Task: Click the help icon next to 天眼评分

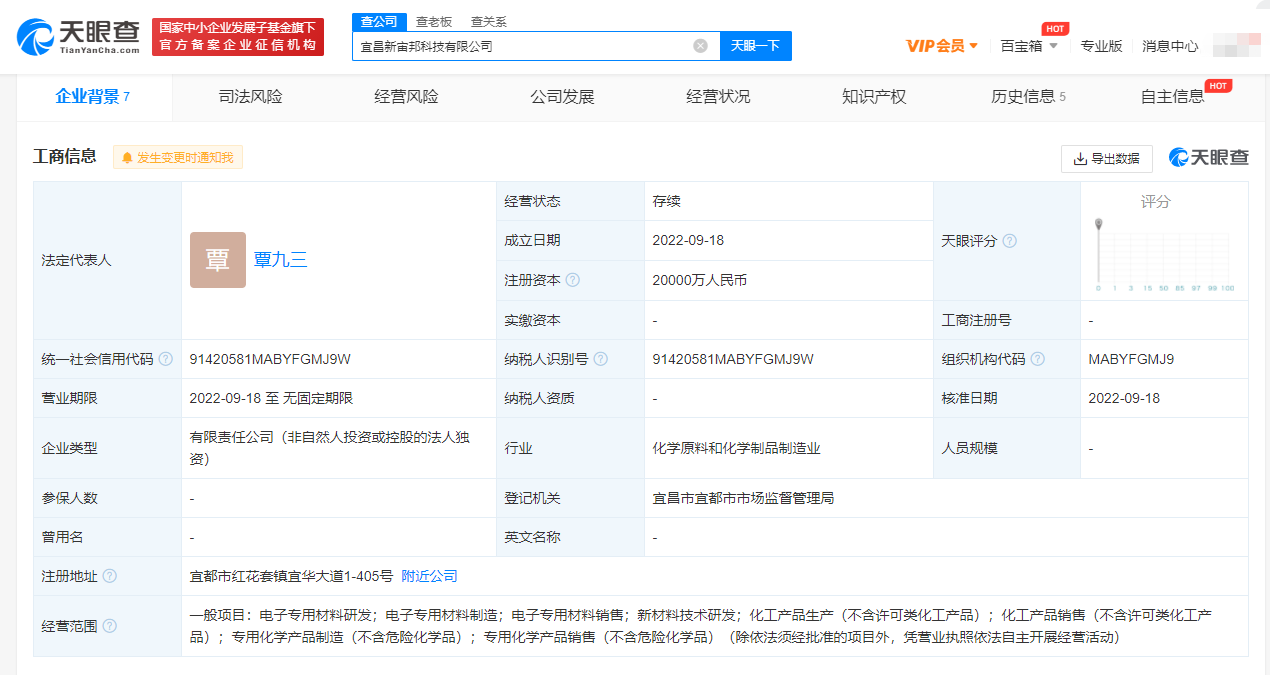Action: 1009,241
